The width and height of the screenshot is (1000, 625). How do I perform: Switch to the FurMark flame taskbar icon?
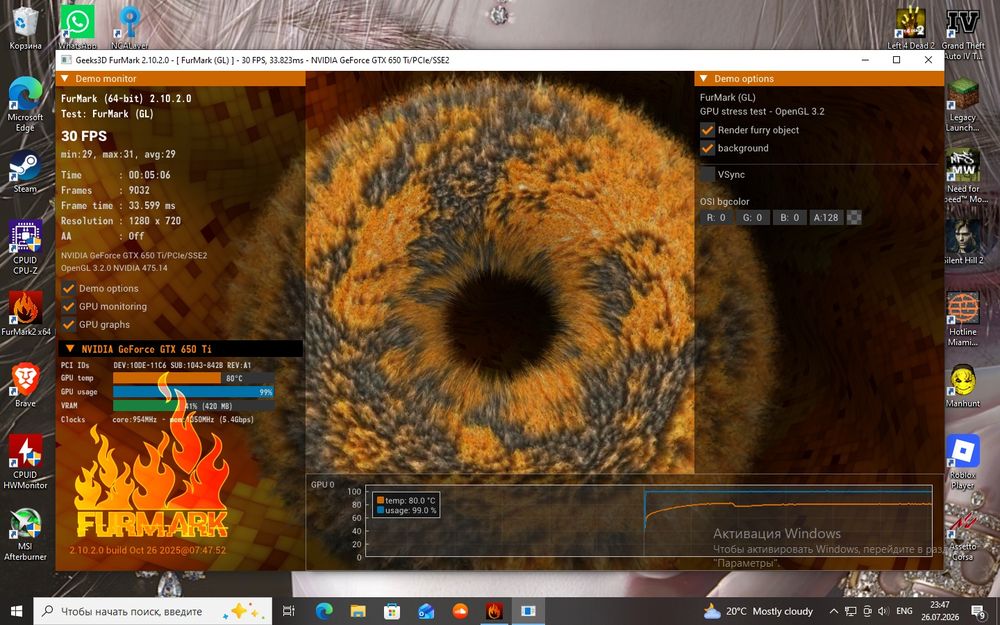494,611
